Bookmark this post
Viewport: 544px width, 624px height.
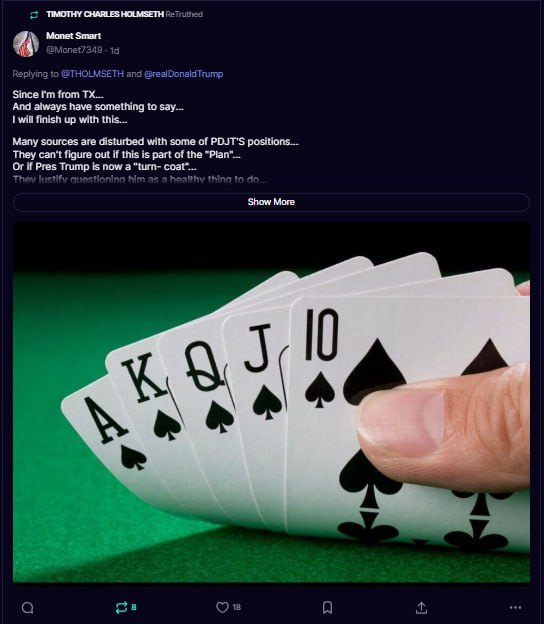click(327, 607)
